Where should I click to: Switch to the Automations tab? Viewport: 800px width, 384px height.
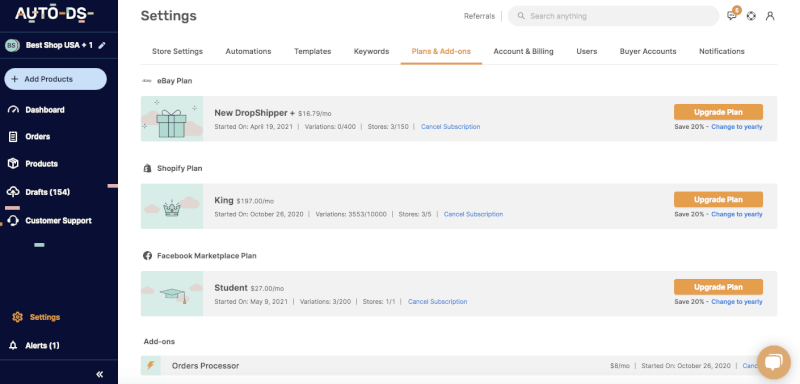click(248, 52)
